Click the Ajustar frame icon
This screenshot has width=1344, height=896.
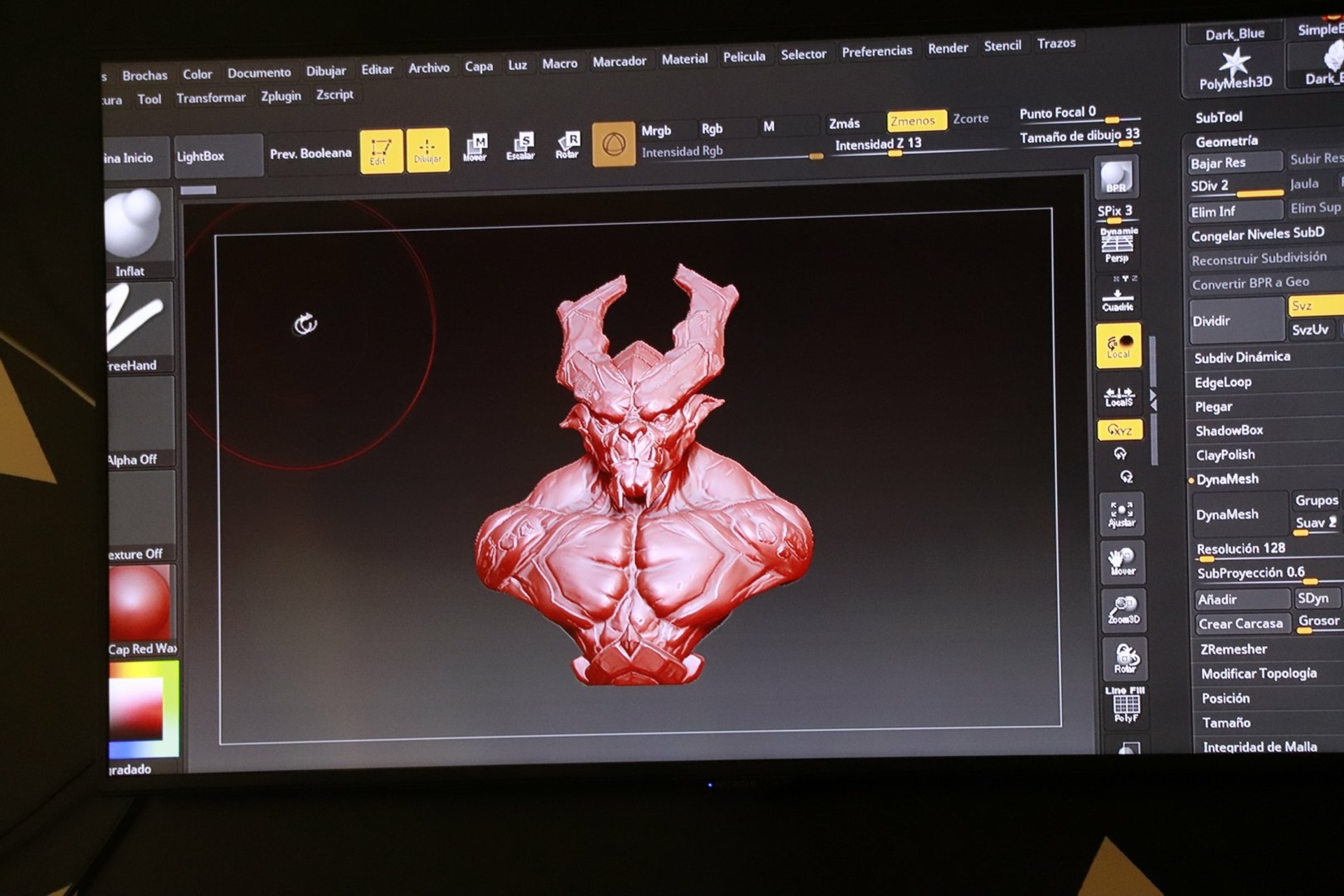click(1121, 514)
